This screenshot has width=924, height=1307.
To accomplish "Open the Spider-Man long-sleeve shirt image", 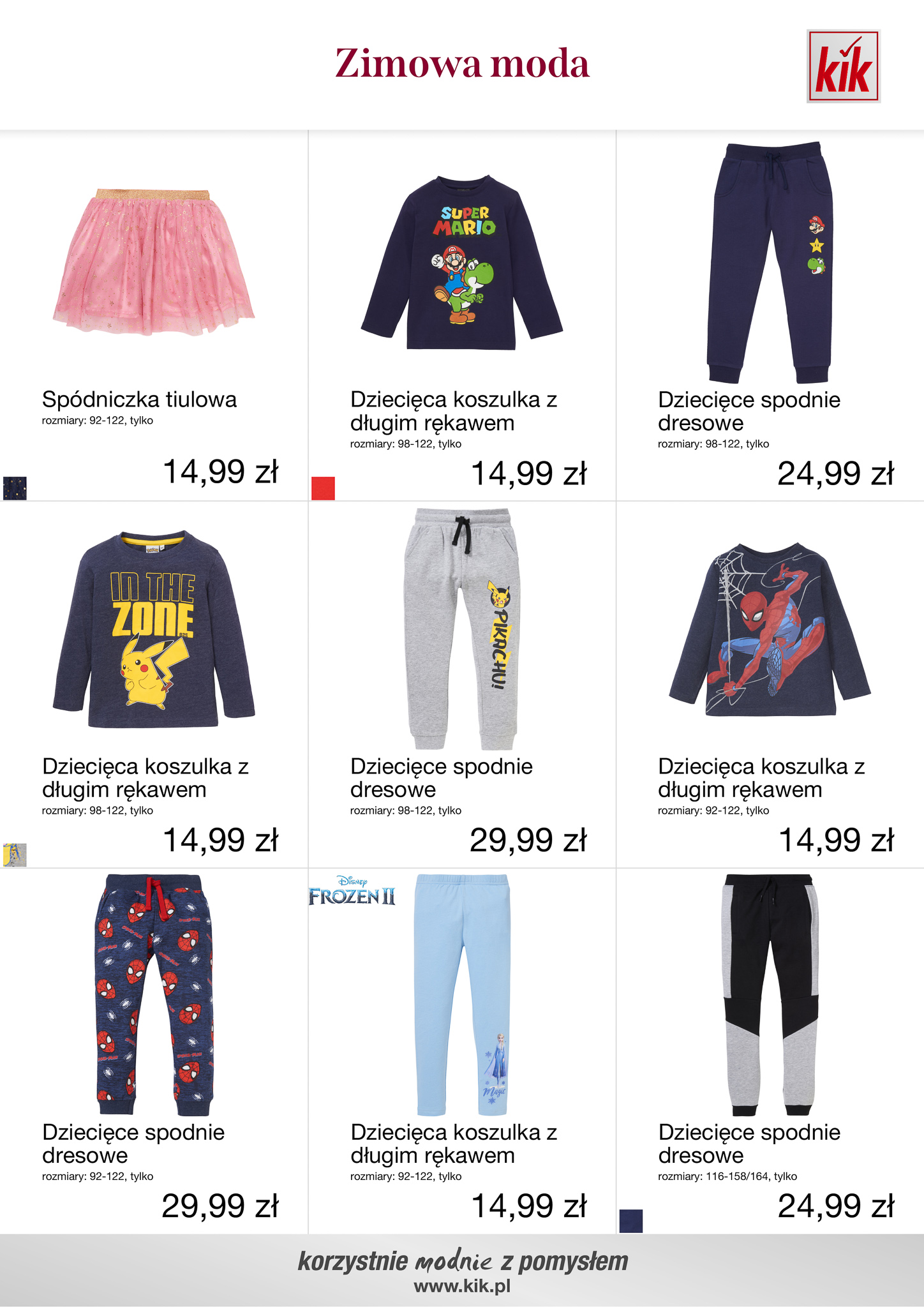I will click(x=770, y=629).
